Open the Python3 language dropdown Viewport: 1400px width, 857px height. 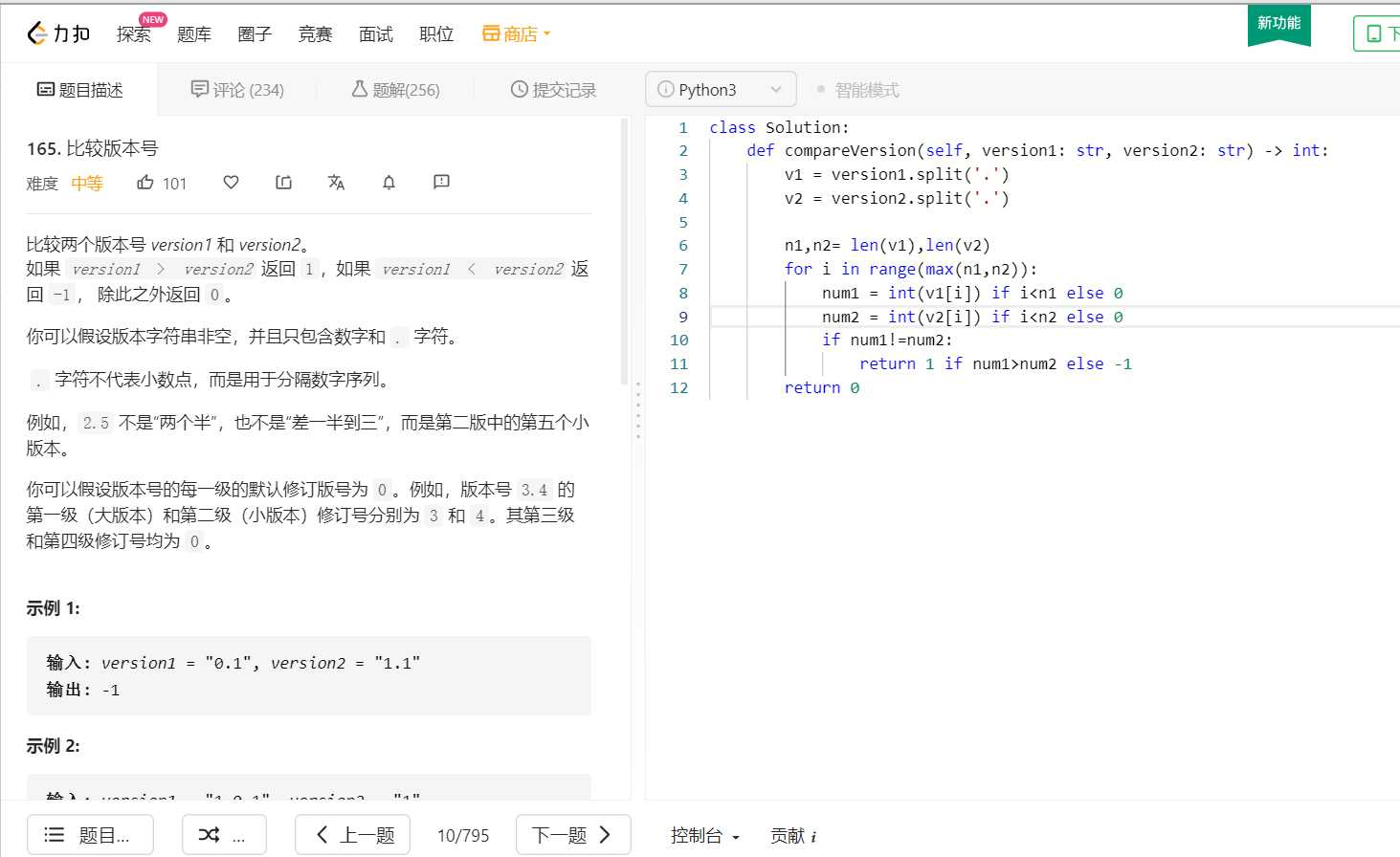click(721, 90)
